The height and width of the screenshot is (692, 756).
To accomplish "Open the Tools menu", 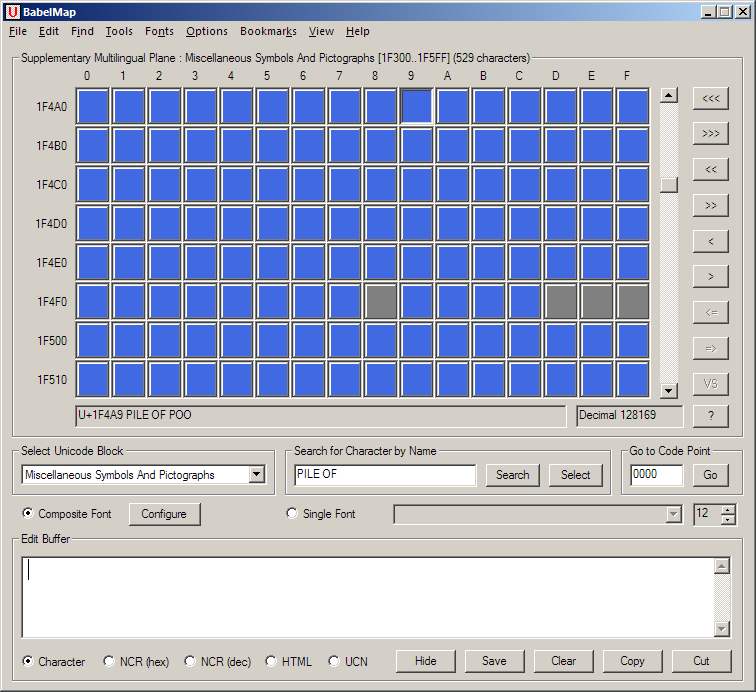I will pos(119,31).
